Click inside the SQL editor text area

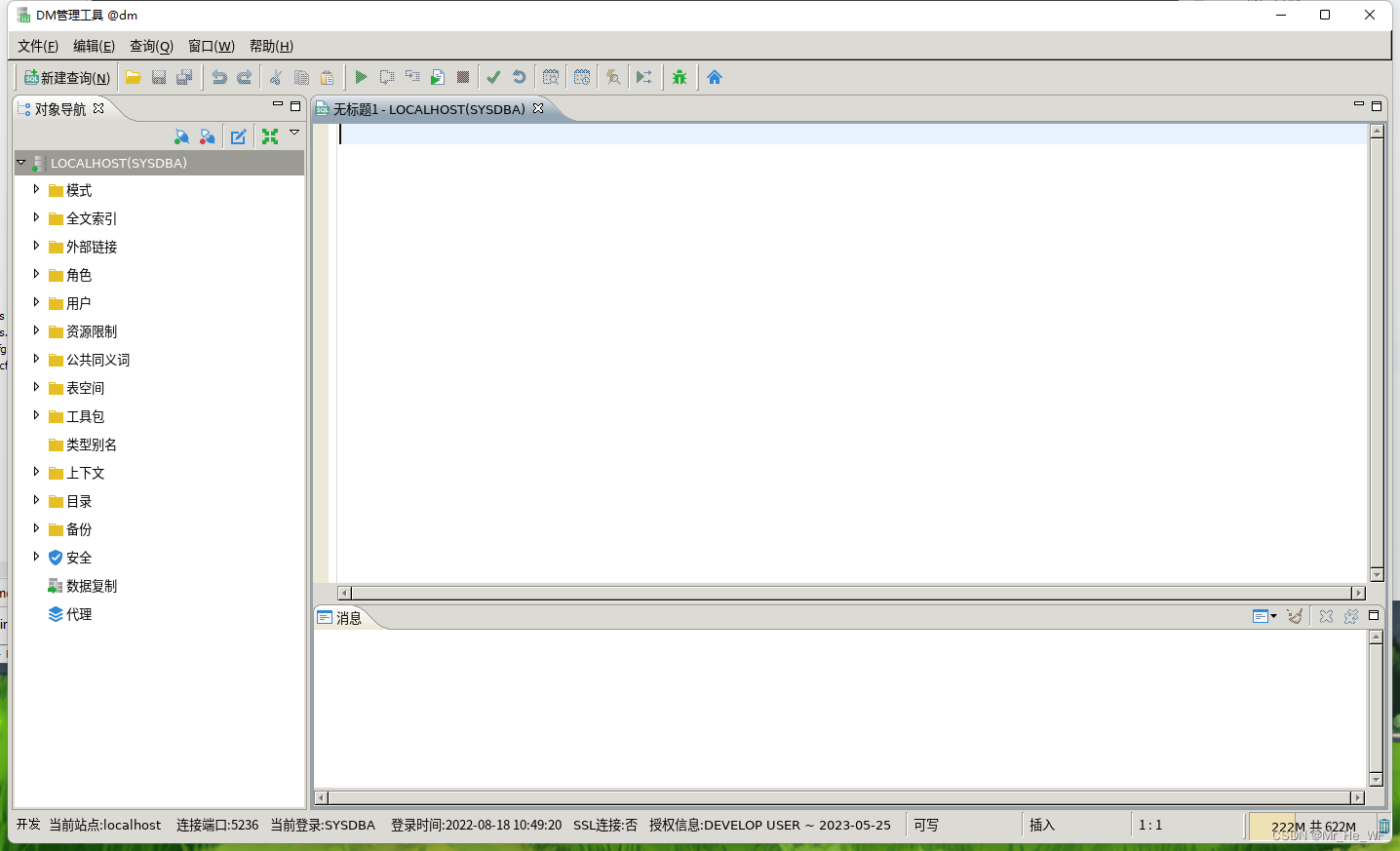(852, 353)
